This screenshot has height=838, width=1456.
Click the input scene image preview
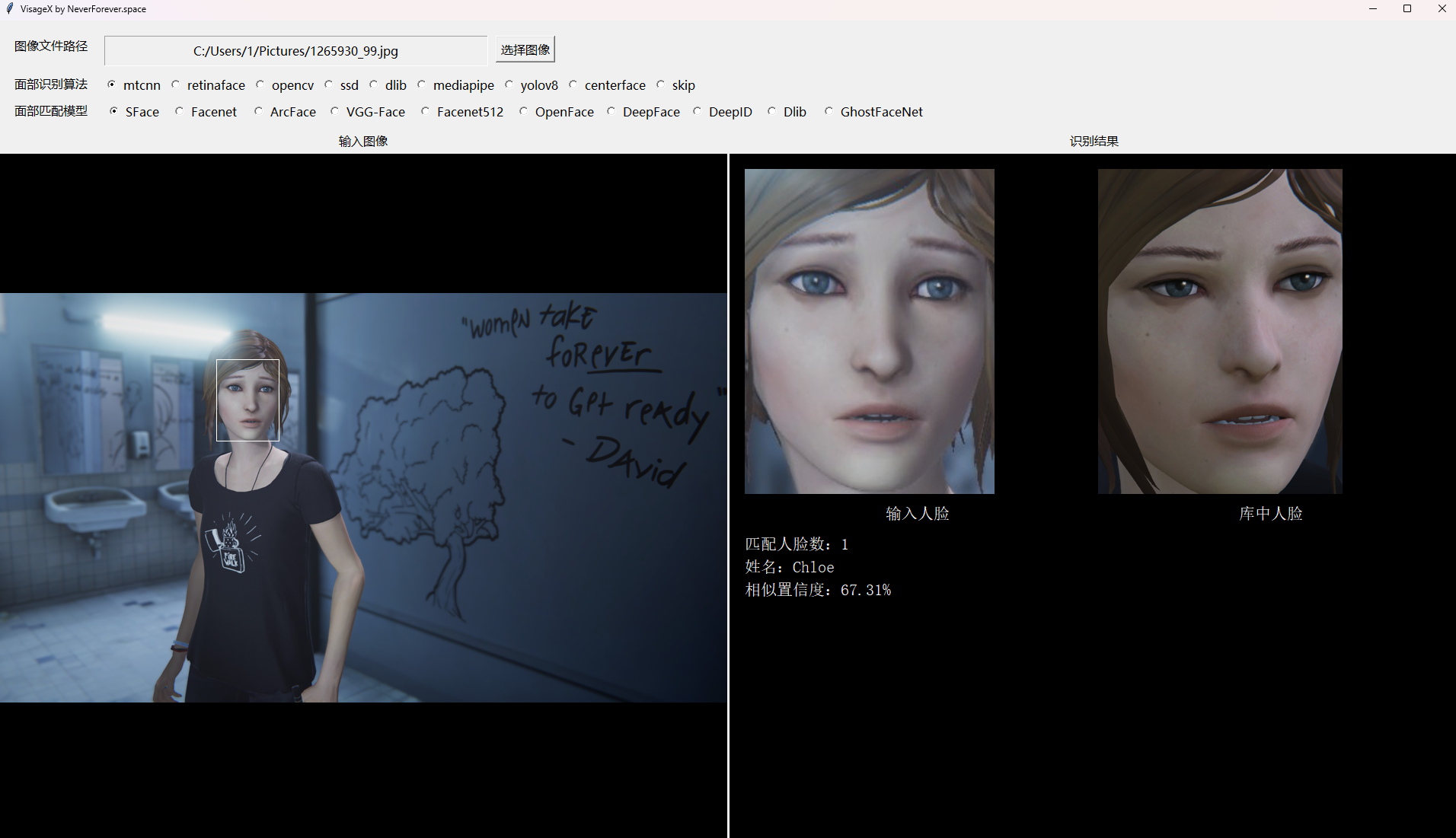point(363,498)
